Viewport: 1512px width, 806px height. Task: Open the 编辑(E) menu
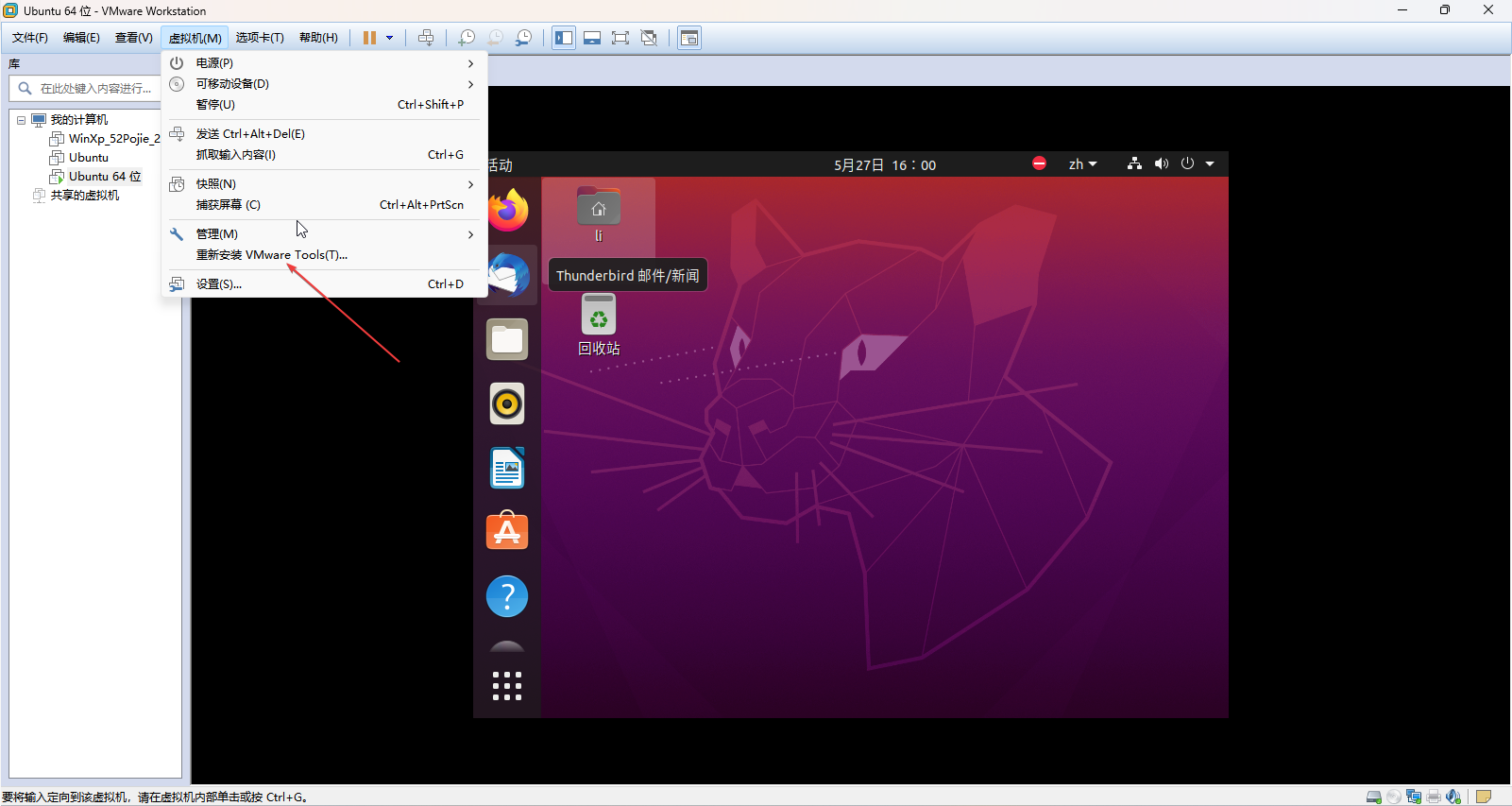[x=81, y=38]
